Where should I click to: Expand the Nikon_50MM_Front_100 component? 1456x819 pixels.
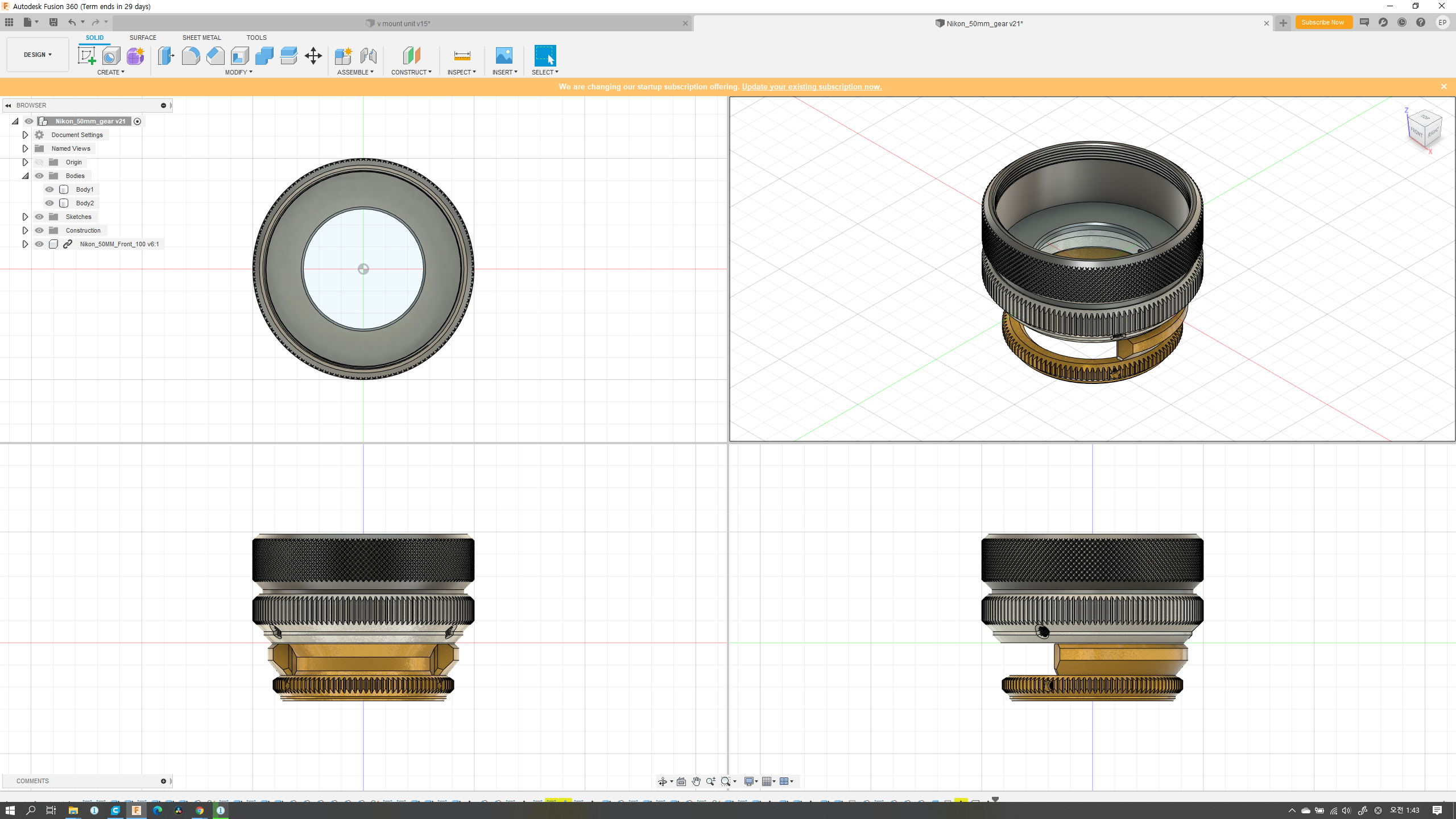tap(25, 244)
